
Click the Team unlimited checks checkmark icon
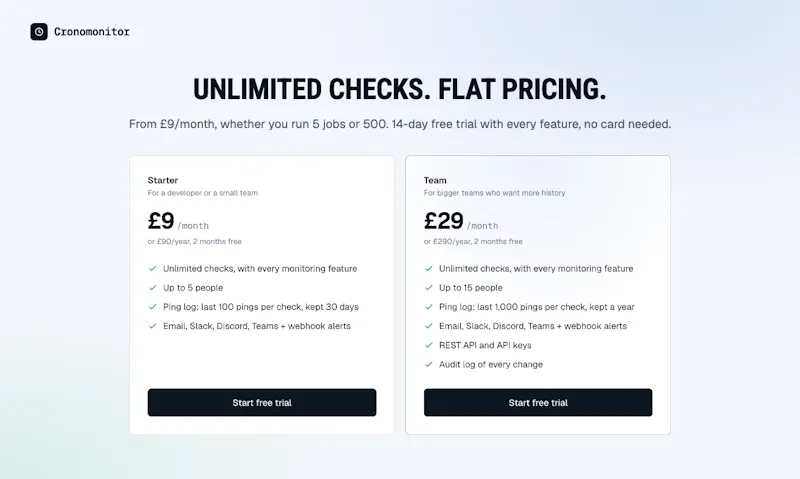coord(429,268)
